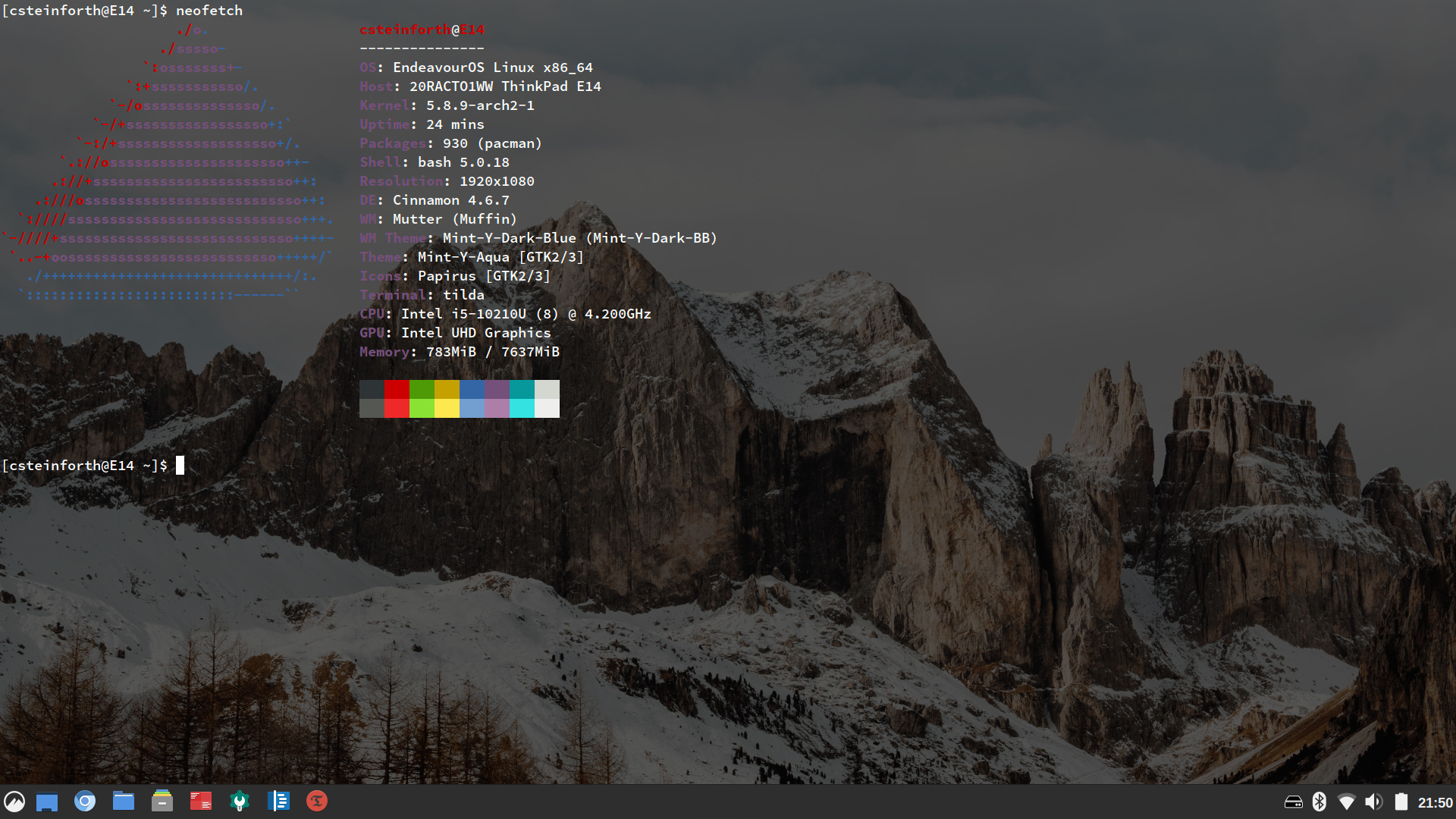
Task: Click the bright red color block
Action: pos(397,408)
